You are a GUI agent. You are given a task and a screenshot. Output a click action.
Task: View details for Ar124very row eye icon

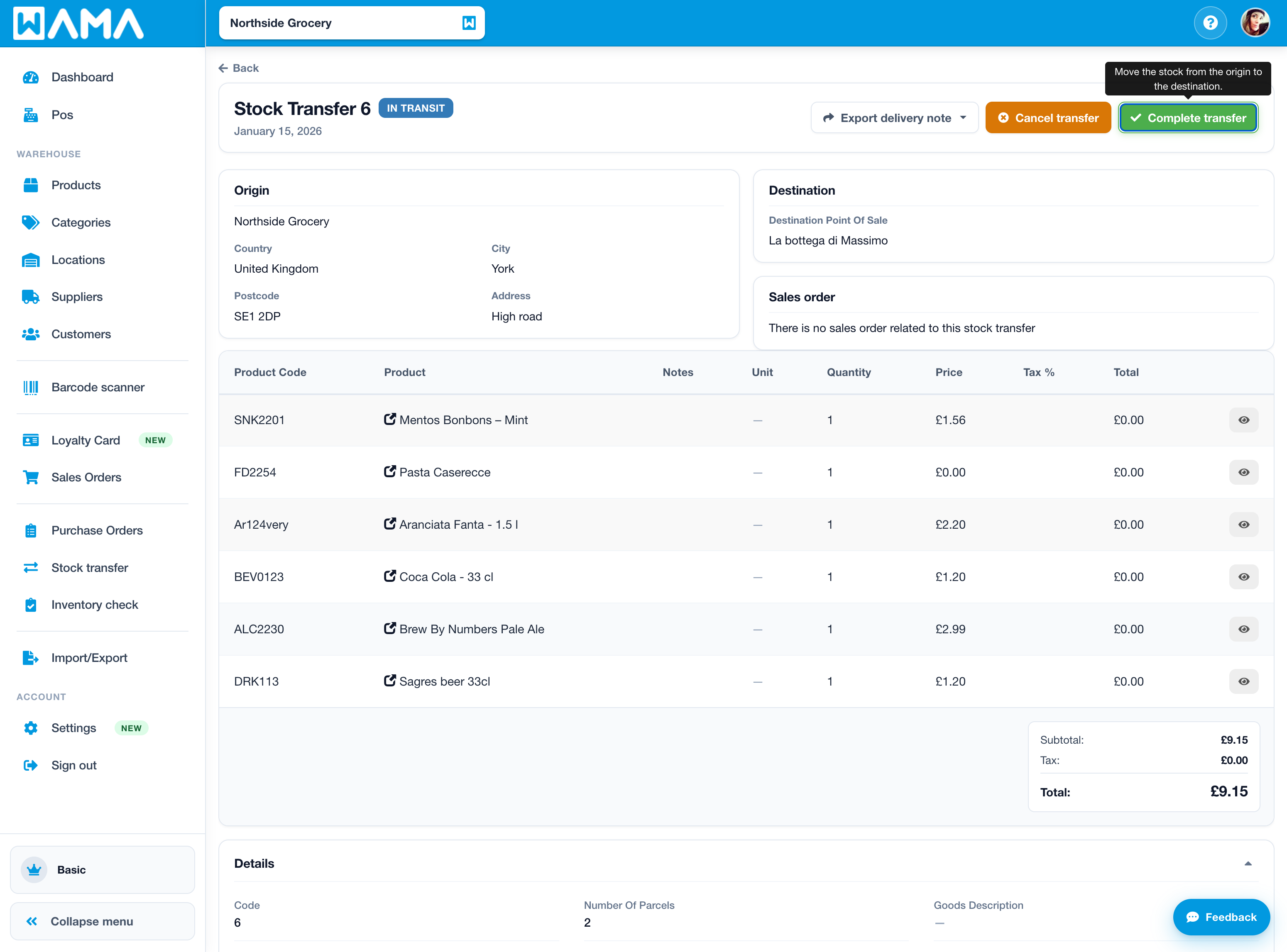[1244, 525]
